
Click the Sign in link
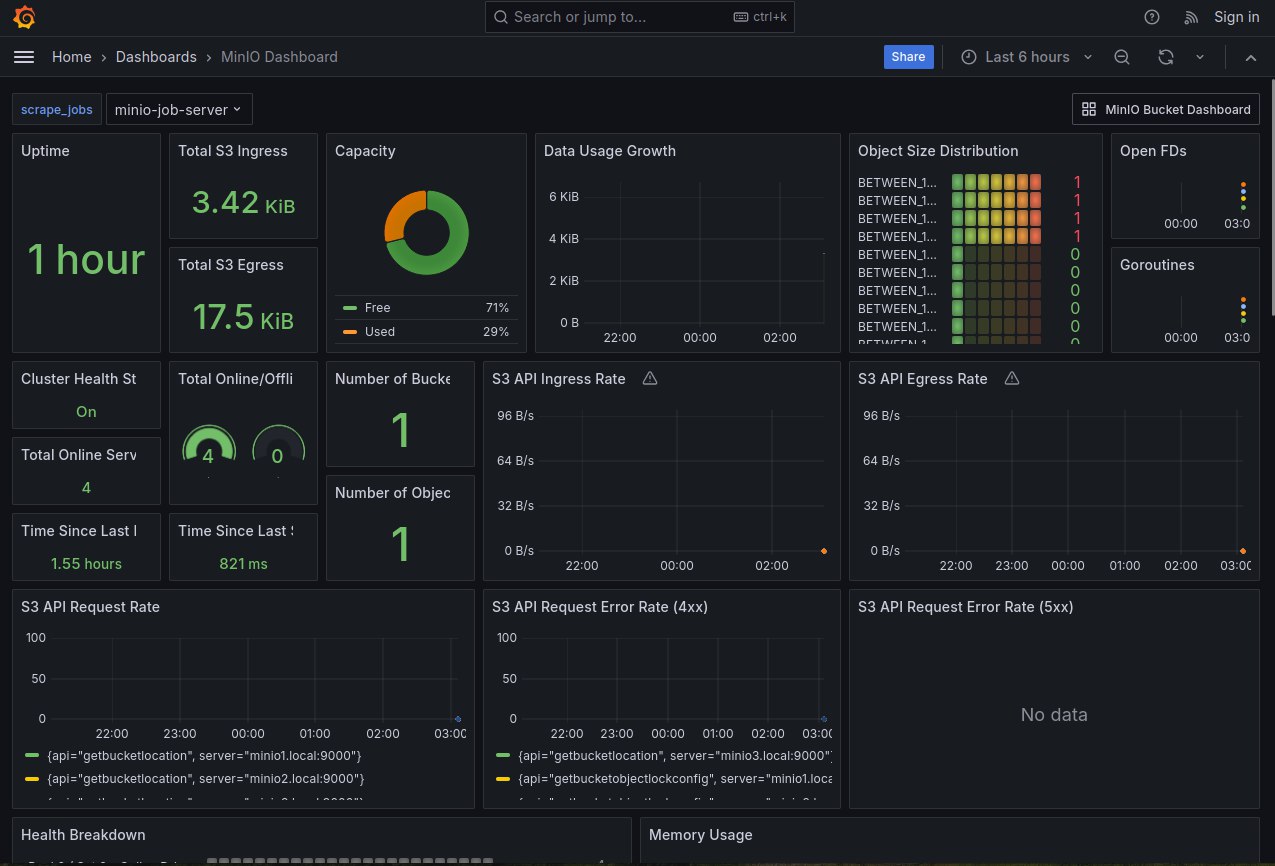point(1237,17)
